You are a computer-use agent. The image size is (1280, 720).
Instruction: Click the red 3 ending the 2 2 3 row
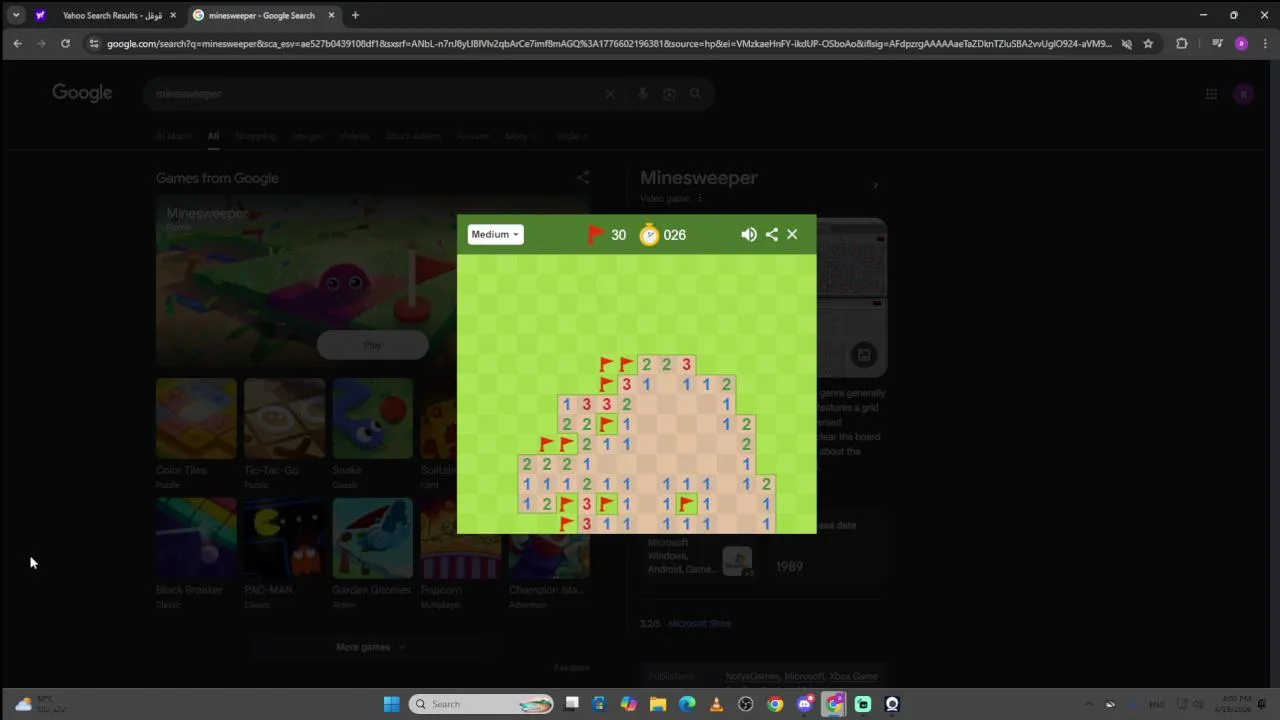[x=686, y=365]
